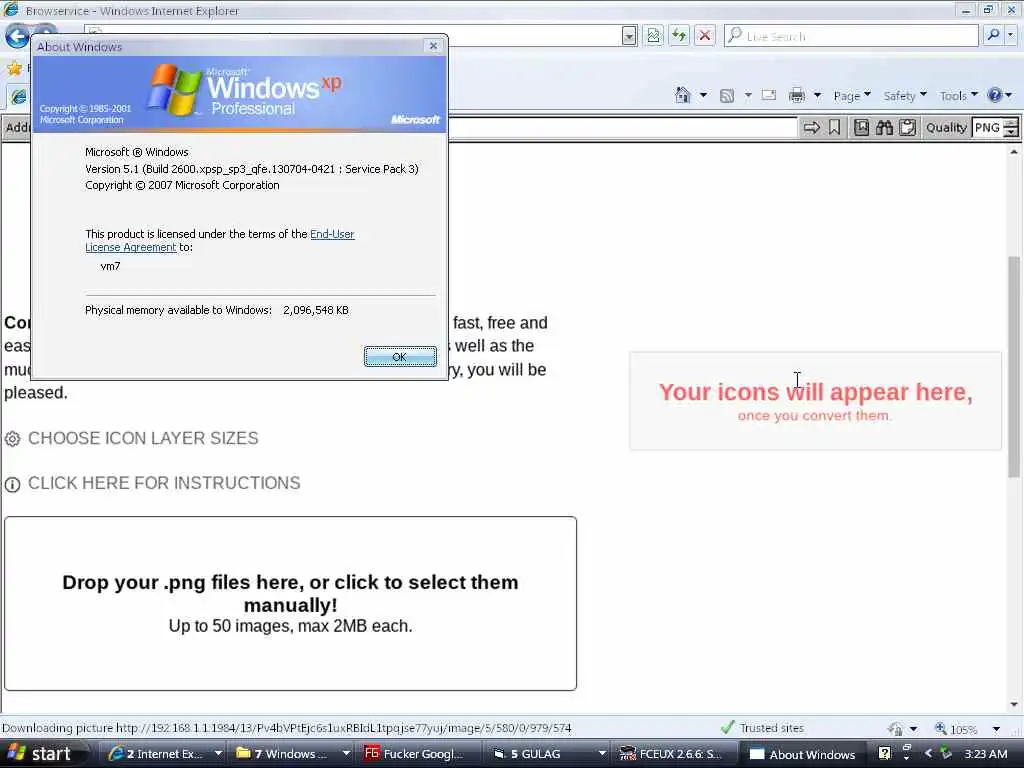Screen dimensions: 1024x768
Task: Expand the Home button dropdown arrow
Action: point(703,95)
